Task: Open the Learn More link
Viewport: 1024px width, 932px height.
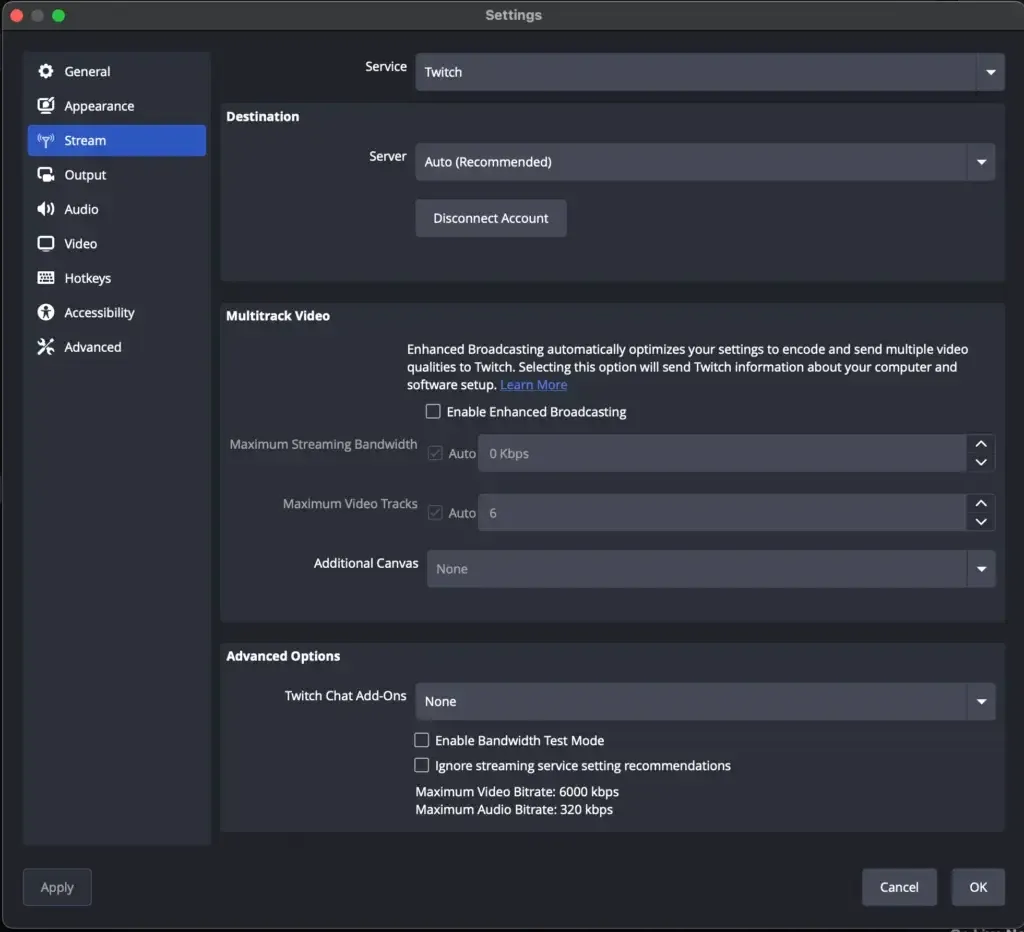Action: point(534,385)
